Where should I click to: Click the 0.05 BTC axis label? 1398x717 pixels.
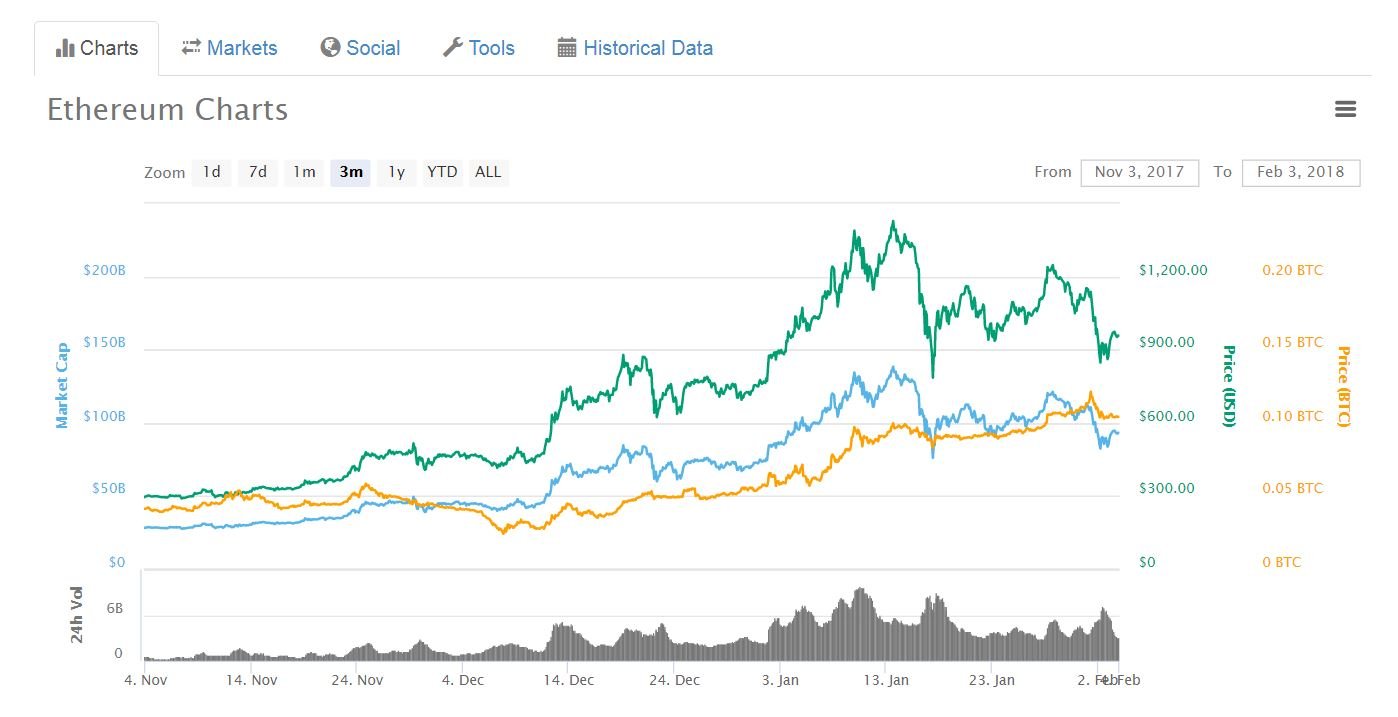[x=1292, y=488]
